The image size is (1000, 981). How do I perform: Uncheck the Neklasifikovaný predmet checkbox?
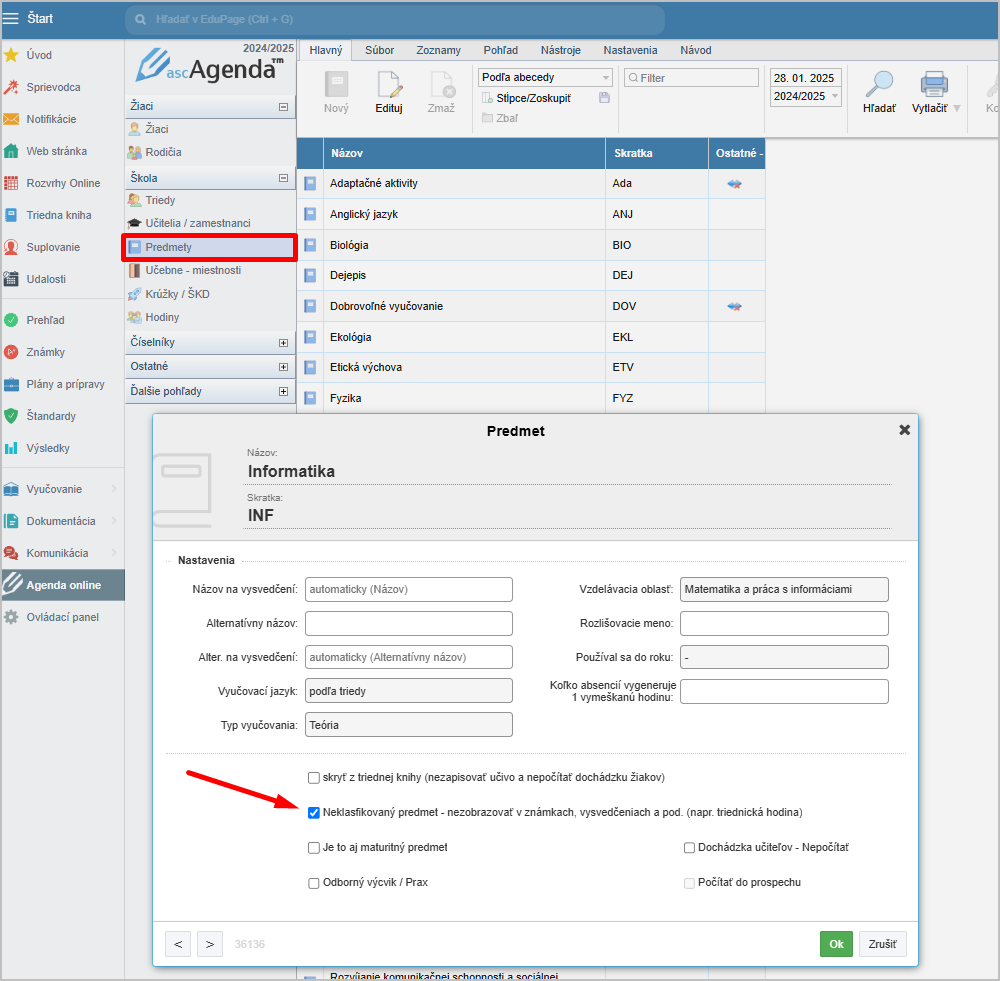(314, 812)
